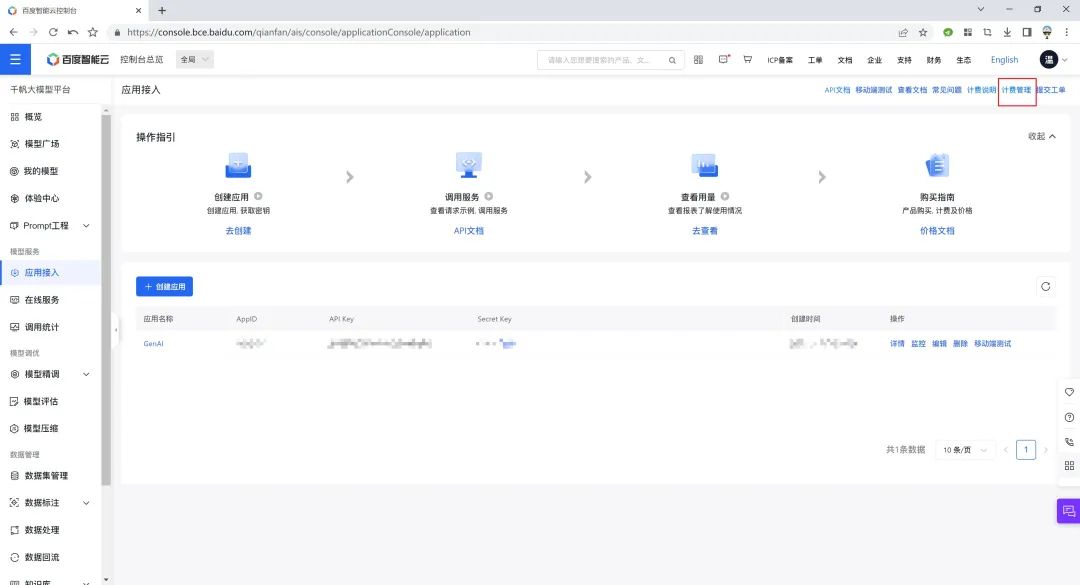This screenshot has height=585, width=1080.
Task: Open the 计费管理 link
Action: click(x=1016, y=90)
